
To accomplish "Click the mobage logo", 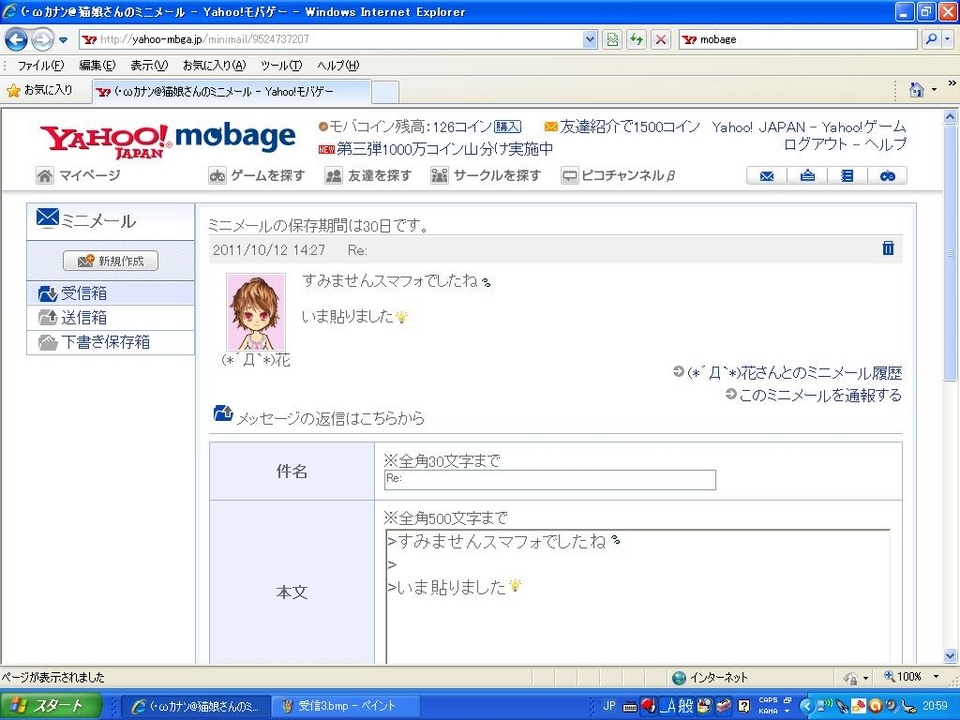I will click(x=235, y=138).
